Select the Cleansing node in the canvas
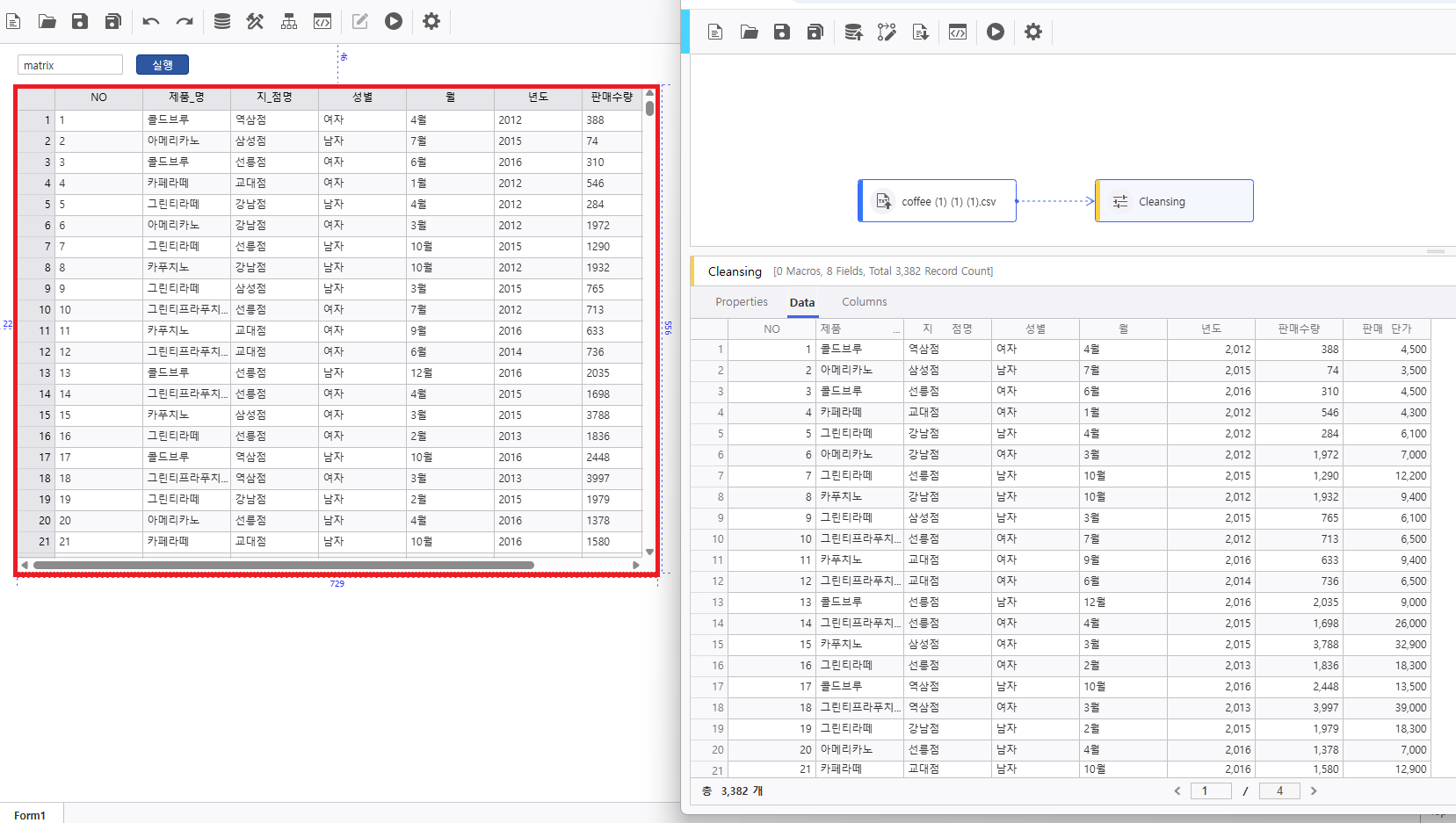1456x823 pixels. pos(1174,201)
